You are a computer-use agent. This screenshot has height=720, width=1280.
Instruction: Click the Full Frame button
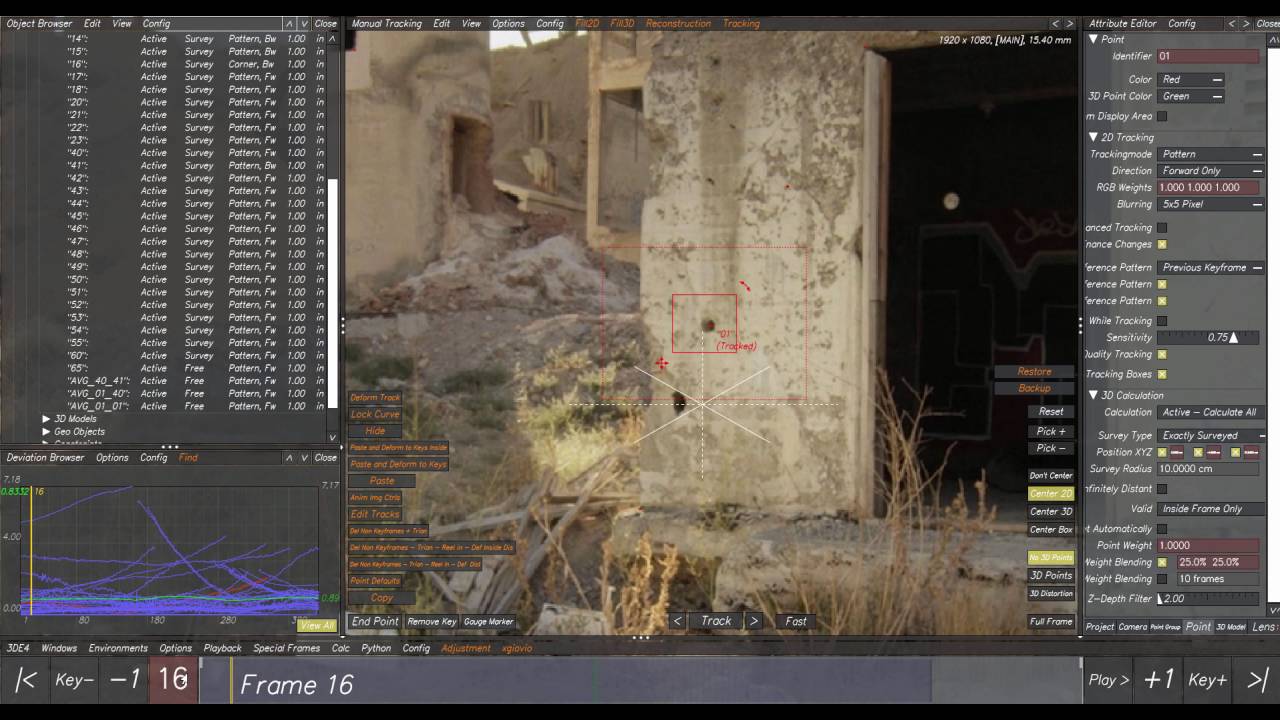[1051, 621]
